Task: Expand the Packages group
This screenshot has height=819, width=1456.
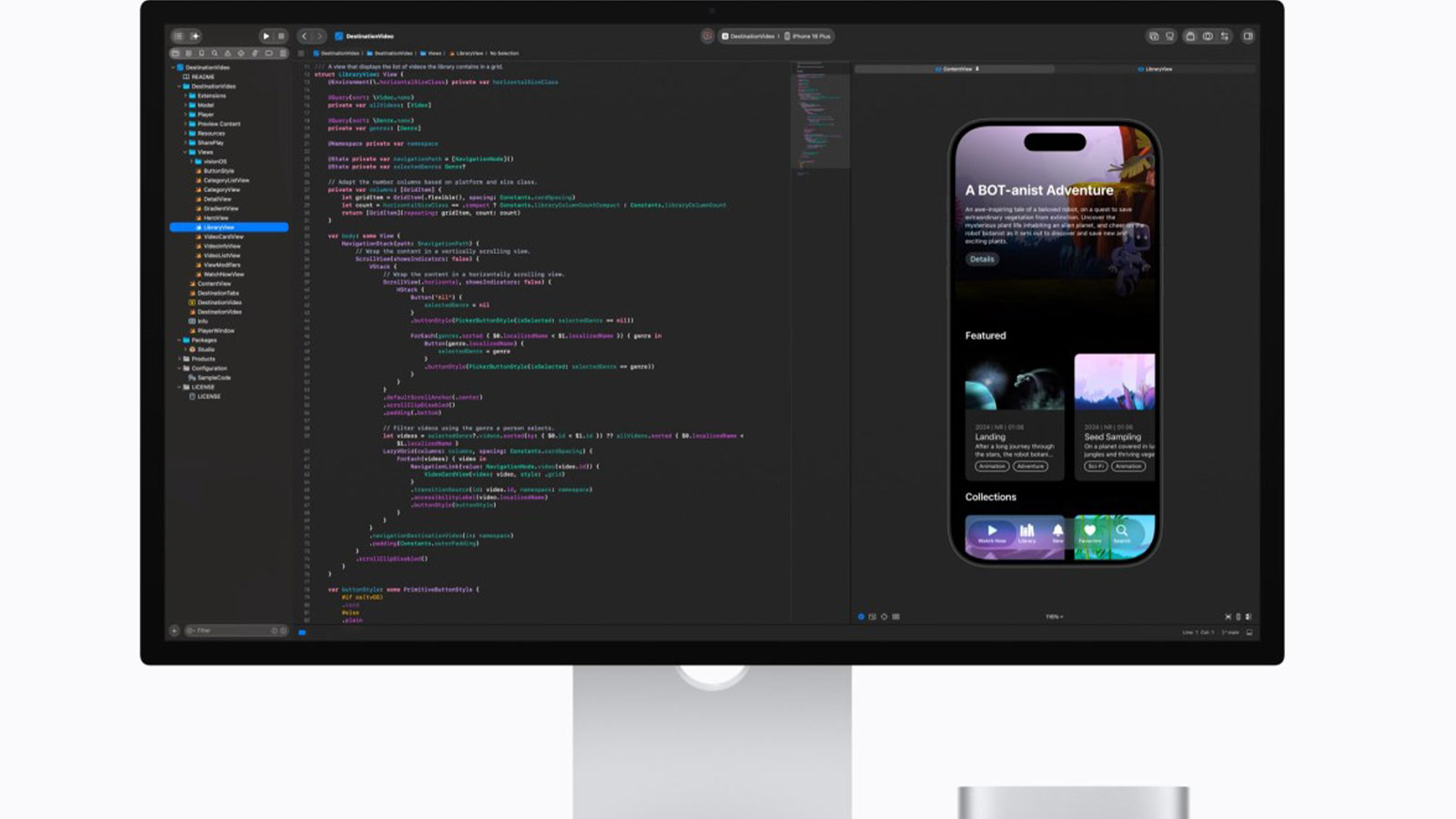Action: pos(179,340)
